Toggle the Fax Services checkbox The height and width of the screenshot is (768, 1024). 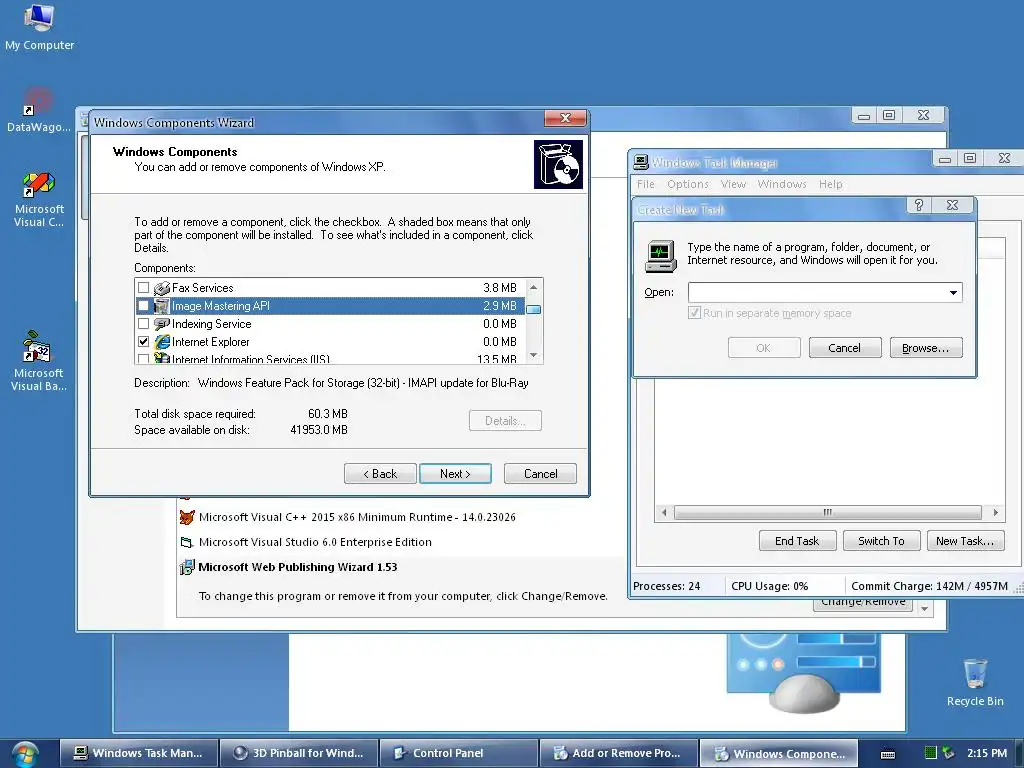point(144,288)
